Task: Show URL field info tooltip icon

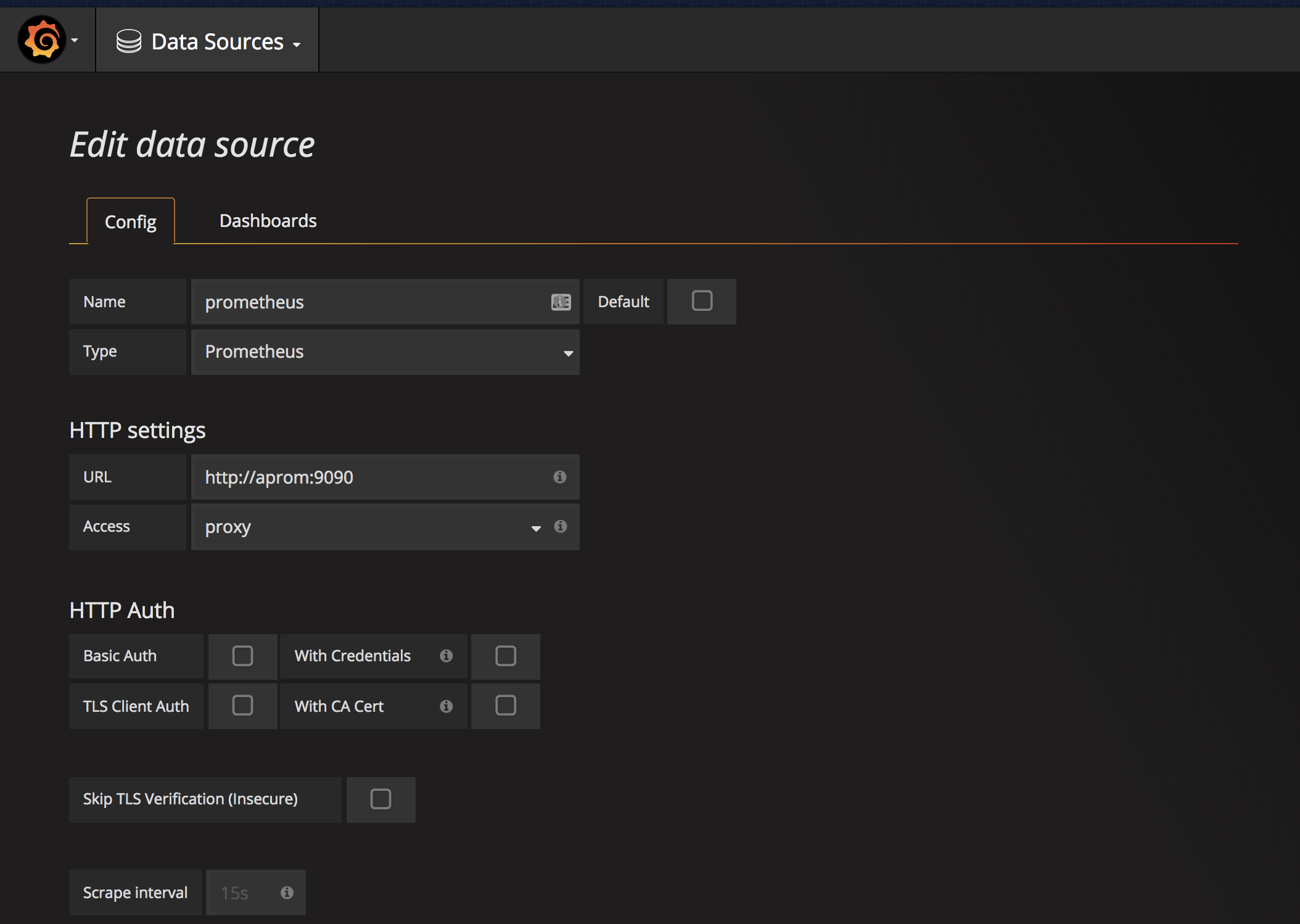Action: click(x=559, y=477)
